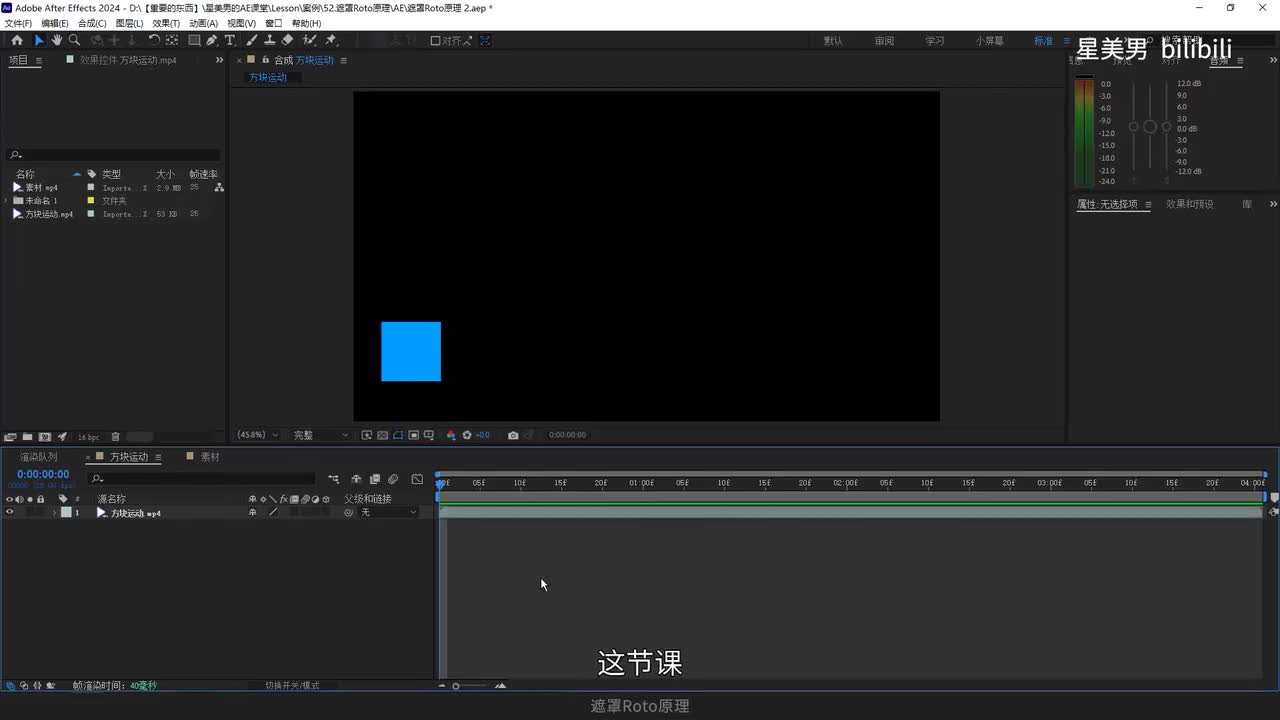
Task: Click the label color swatch of 方块运动.mp4 layer
Action: pos(66,513)
